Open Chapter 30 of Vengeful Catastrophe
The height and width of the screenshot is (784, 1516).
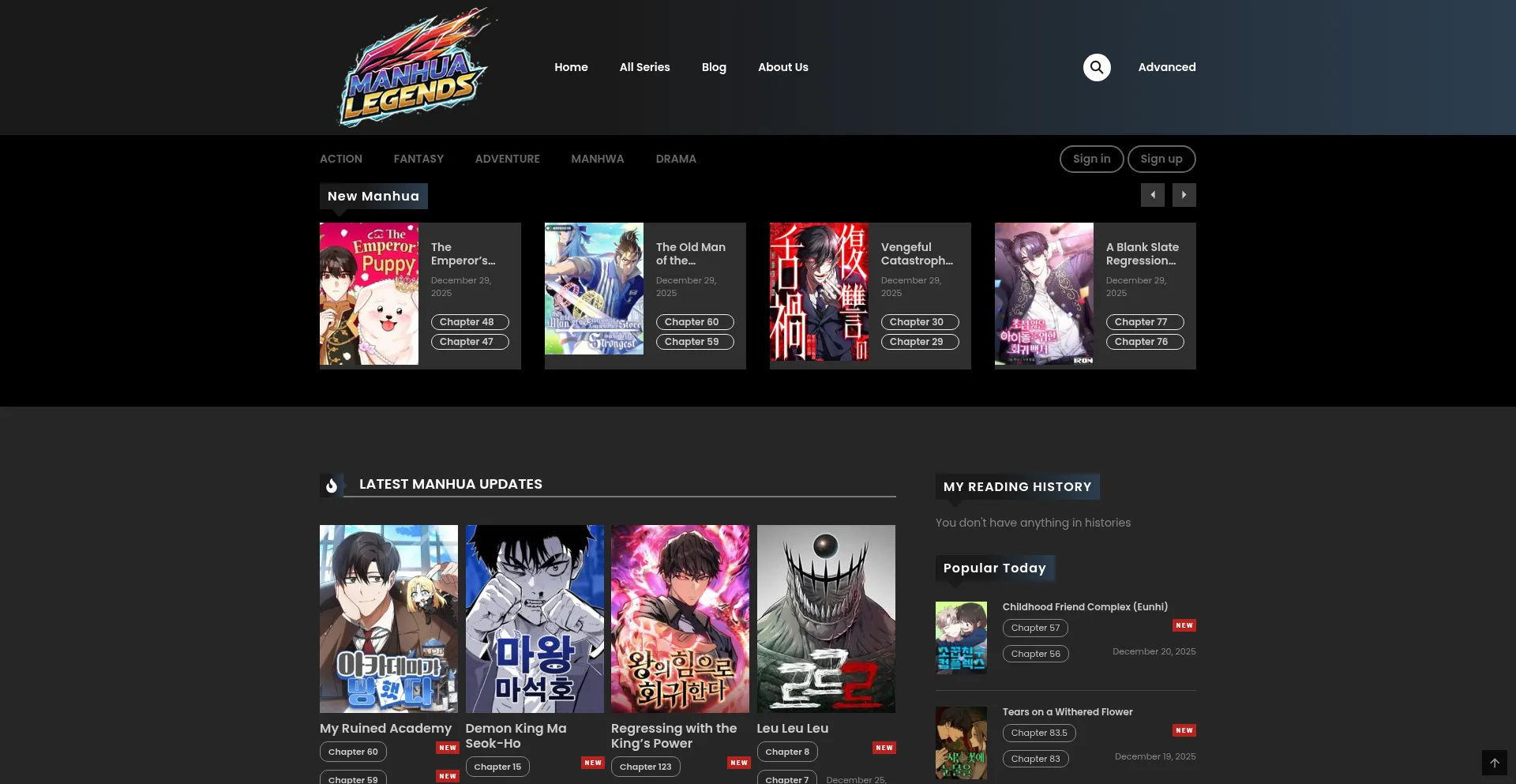[x=919, y=322]
